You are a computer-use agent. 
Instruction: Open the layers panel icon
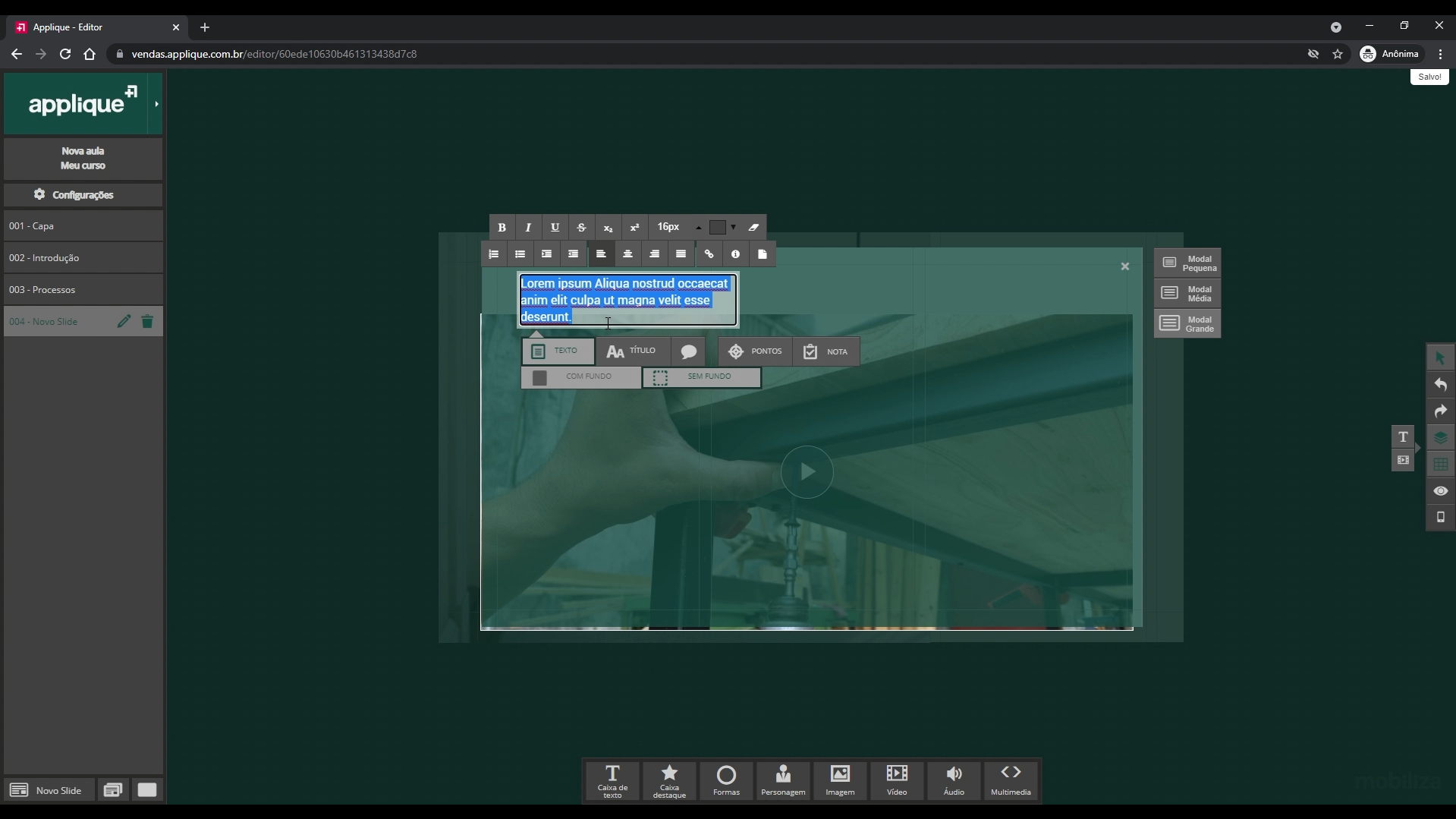pos(1440,437)
